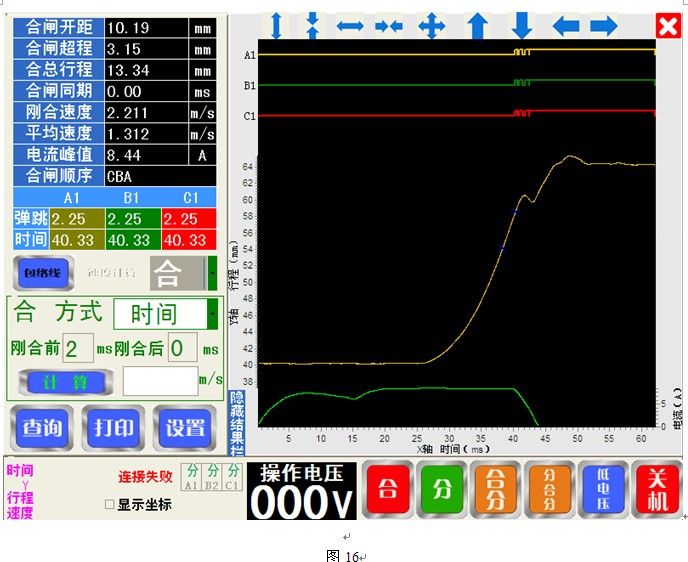688x562 pixels.
Task: Click the 刚合速度 value 2.211
Action: [x=147, y=112]
